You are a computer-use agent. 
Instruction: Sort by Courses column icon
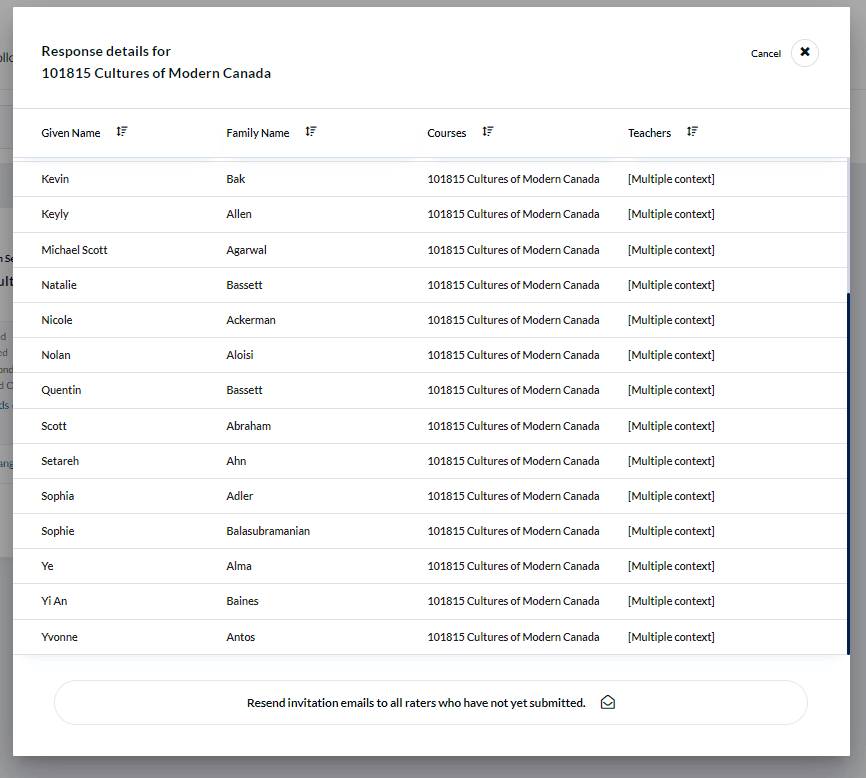pos(488,131)
